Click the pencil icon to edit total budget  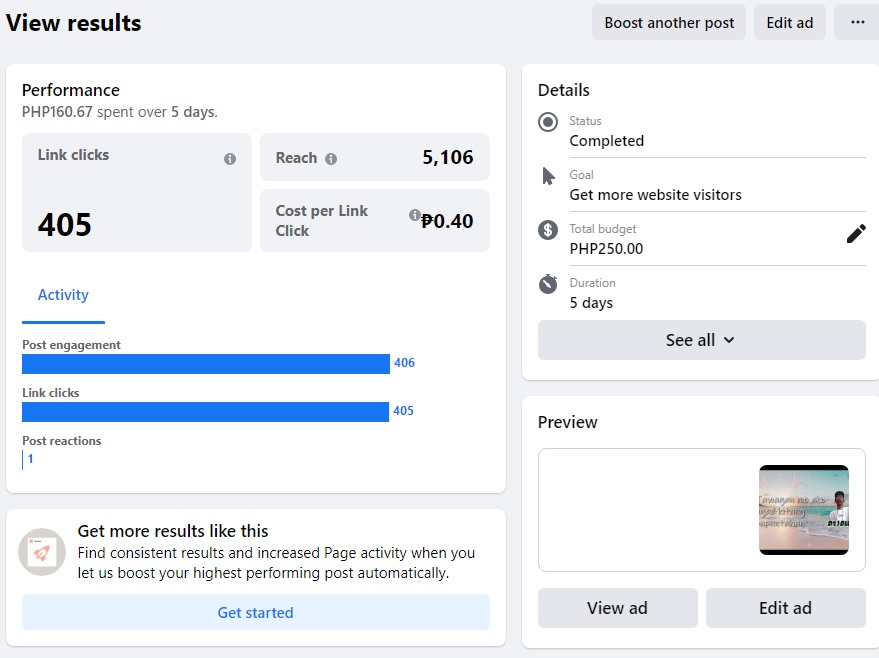pyautogui.click(x=856, y=234)
